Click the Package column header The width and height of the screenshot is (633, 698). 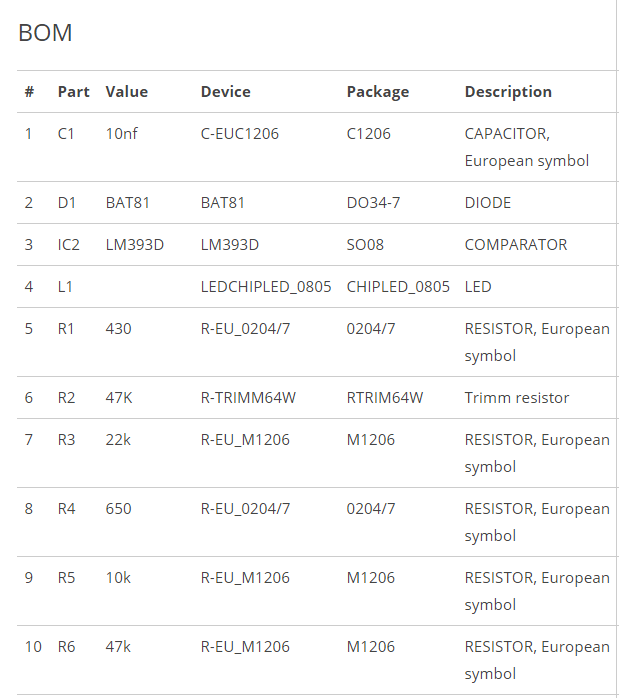click(x=377, y=92)
